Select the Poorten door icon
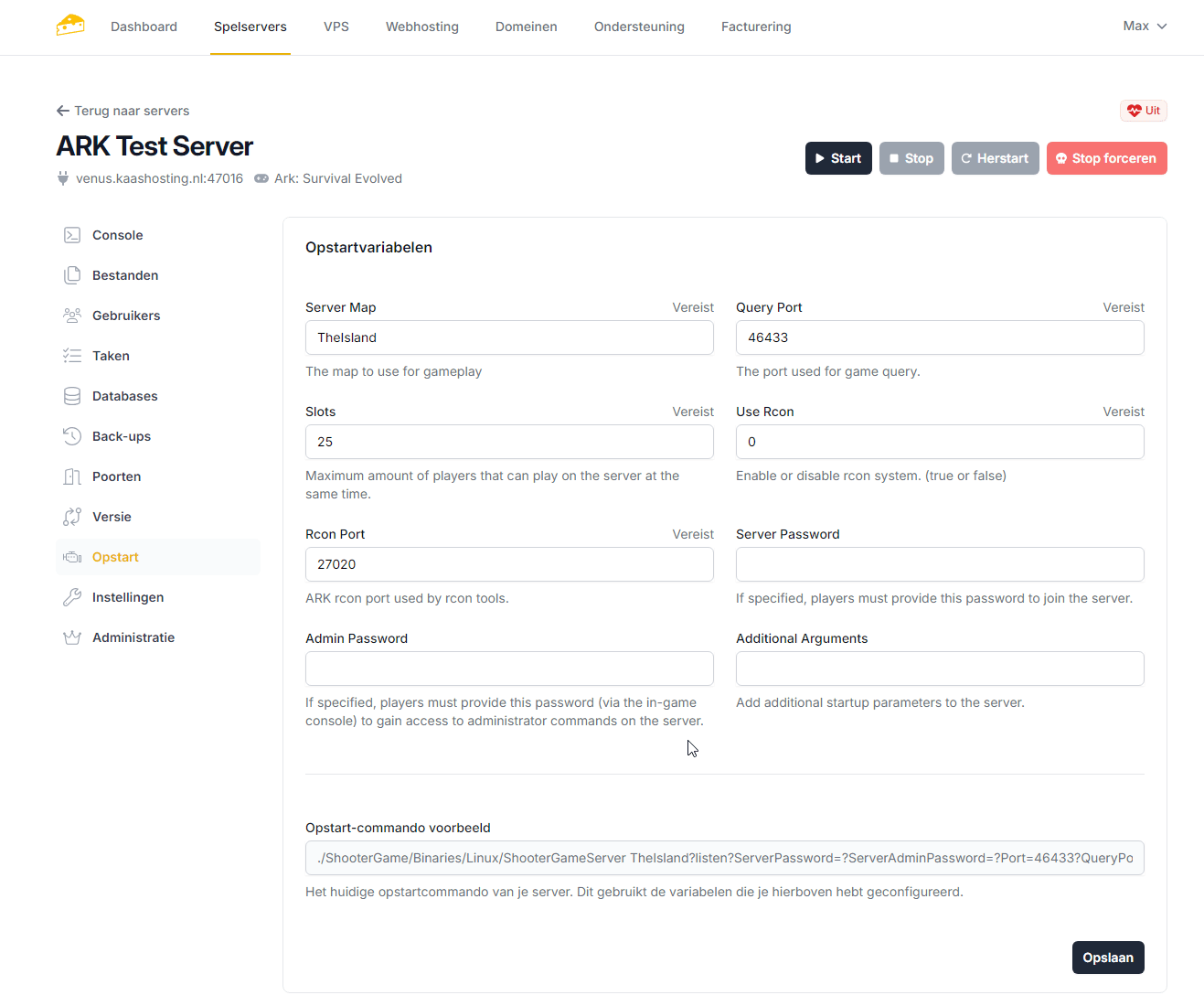The height and width of the screenshot is (1006, 1204). click(x=72, y=476)
